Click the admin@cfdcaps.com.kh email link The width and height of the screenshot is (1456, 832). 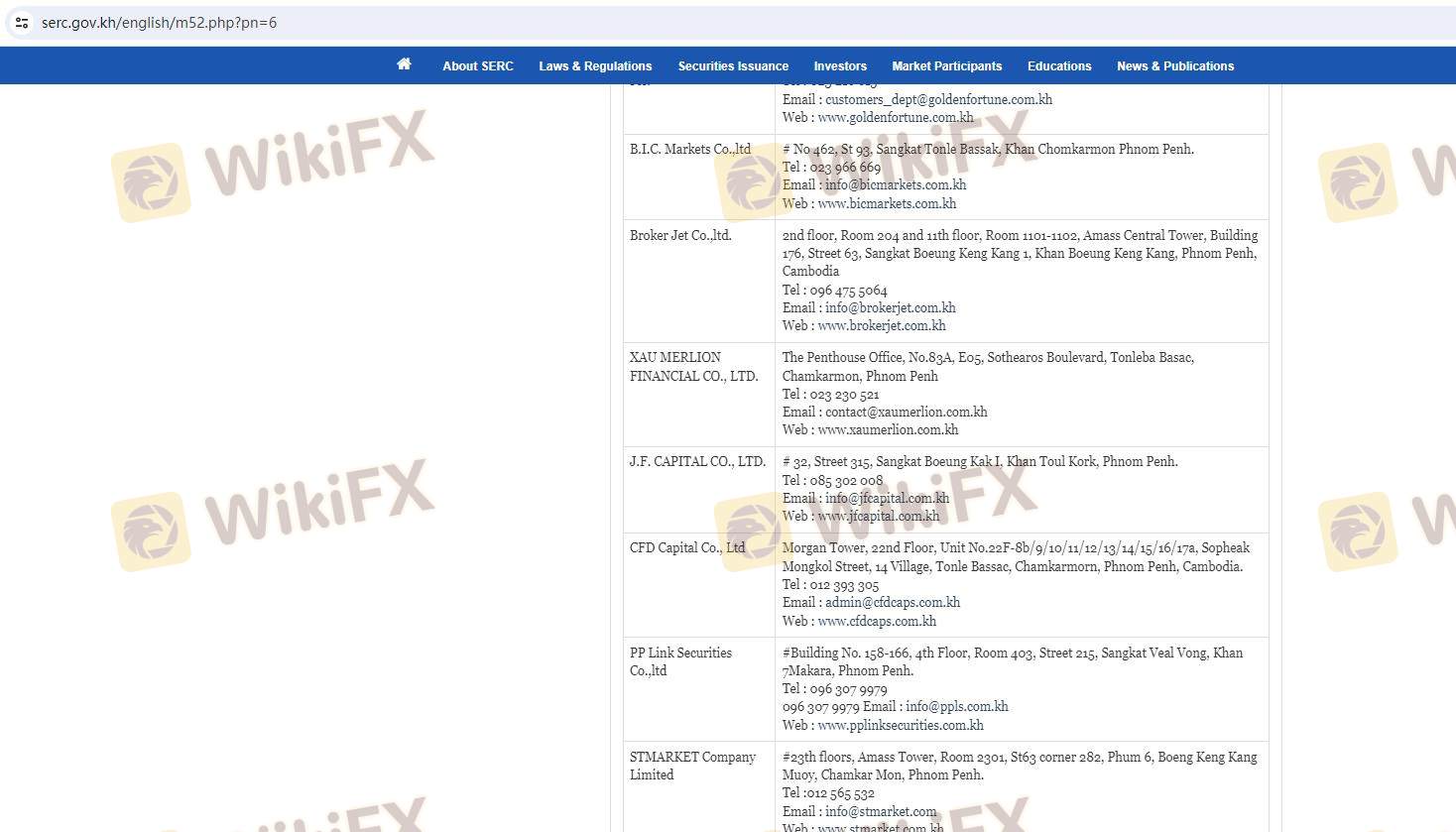893,602
